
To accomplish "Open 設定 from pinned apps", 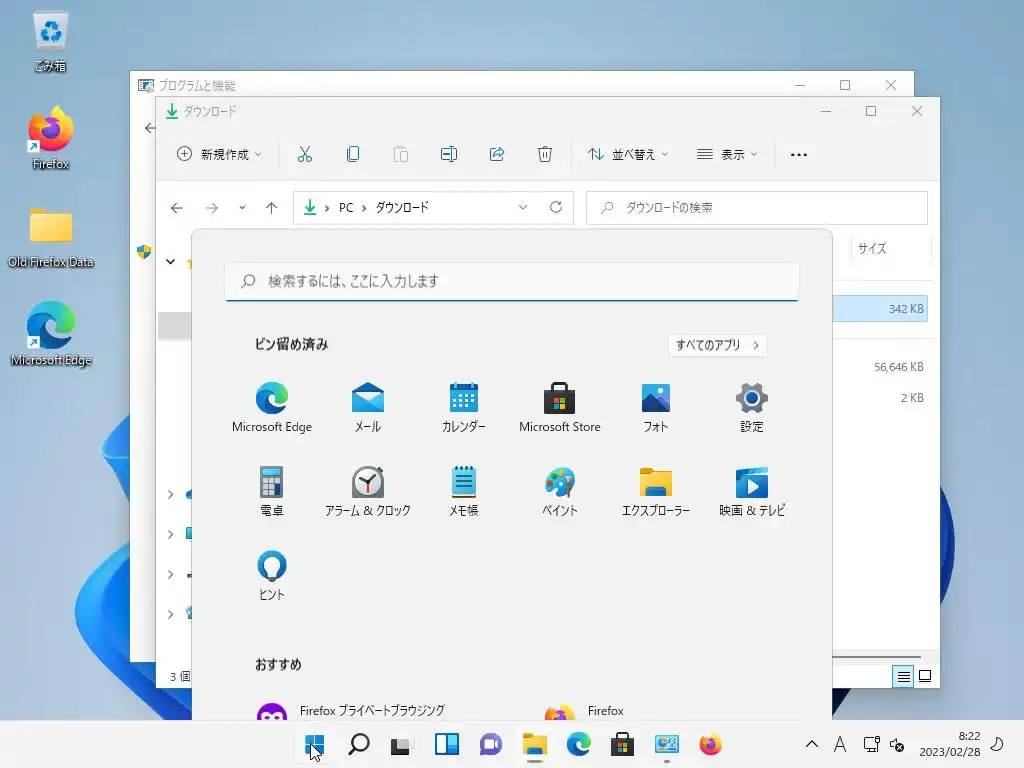I will (752, 408).
